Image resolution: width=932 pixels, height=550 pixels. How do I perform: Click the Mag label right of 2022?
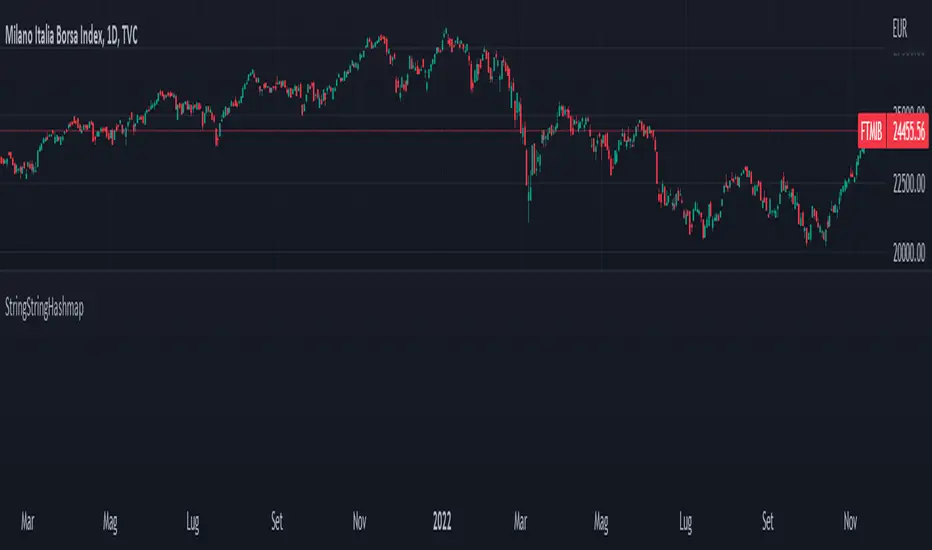(x=603, y=521)
